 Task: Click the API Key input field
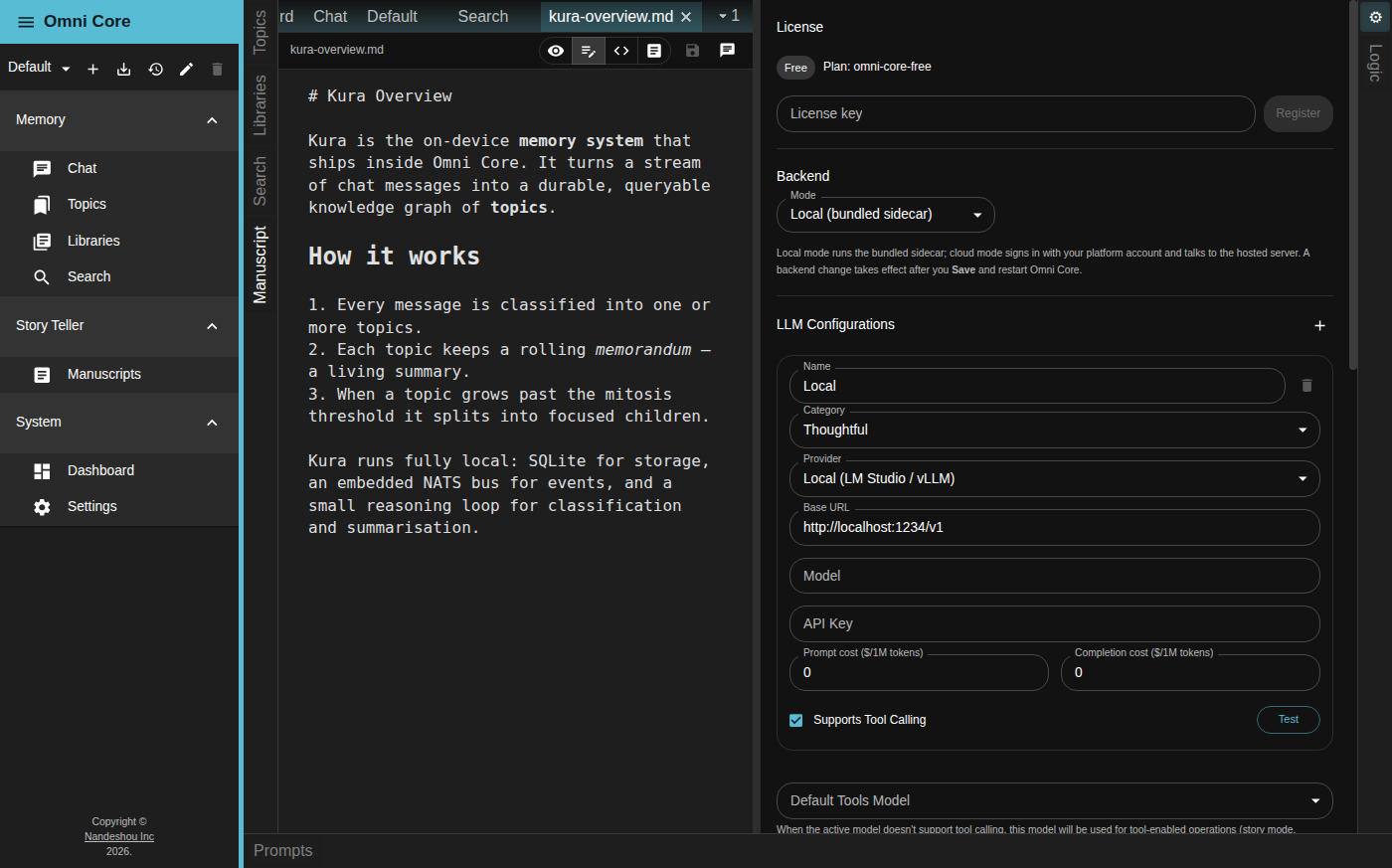pos(1055,624)
